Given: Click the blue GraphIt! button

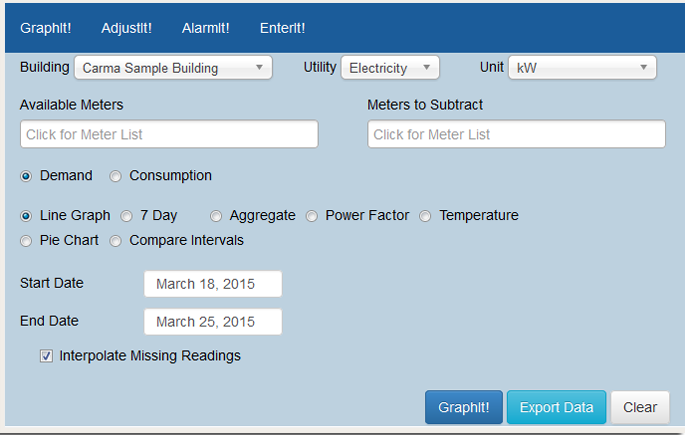Looking at the screenshot, I should point(464,407).
